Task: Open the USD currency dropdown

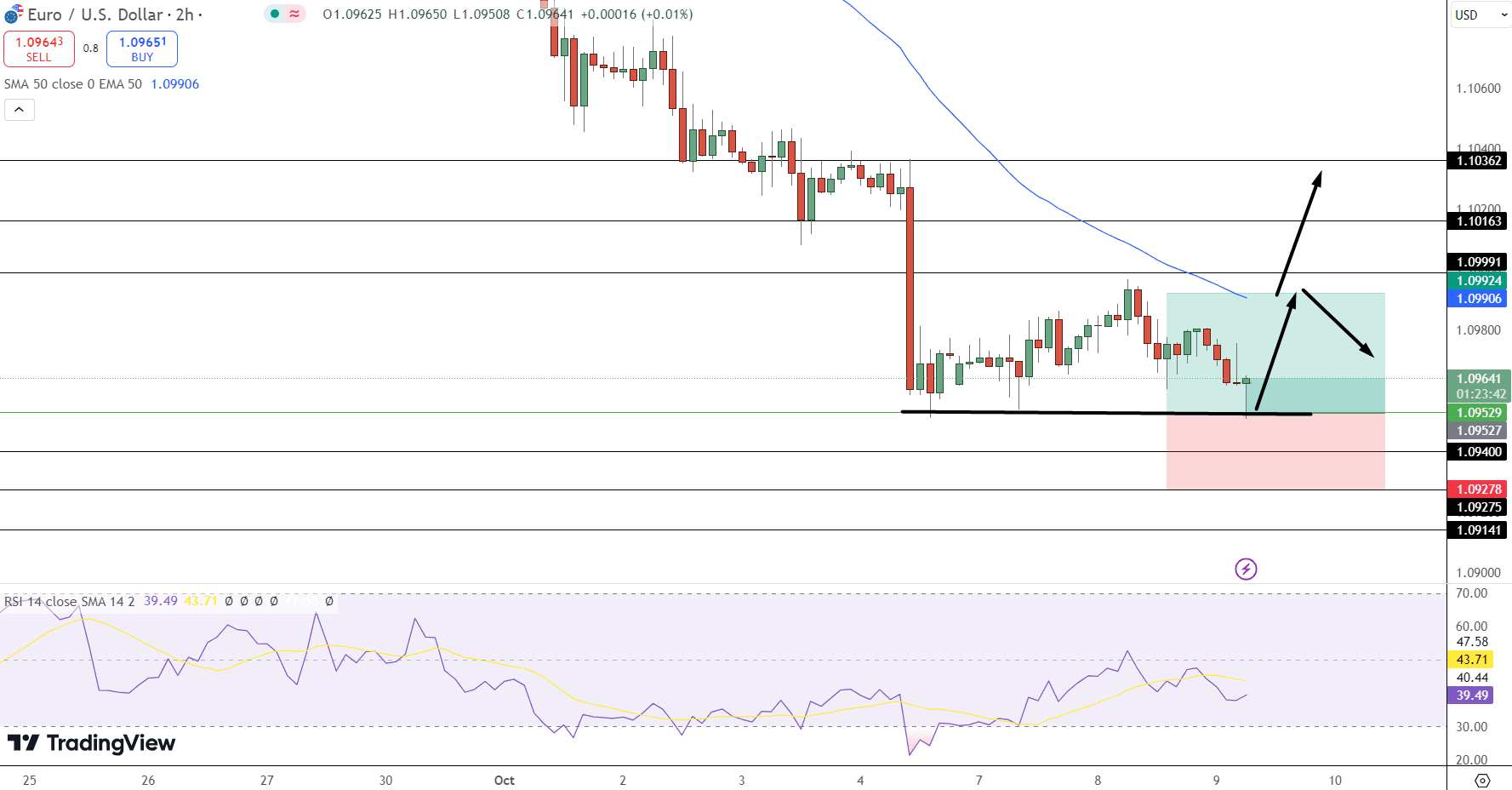Action: coord(1481,14)
